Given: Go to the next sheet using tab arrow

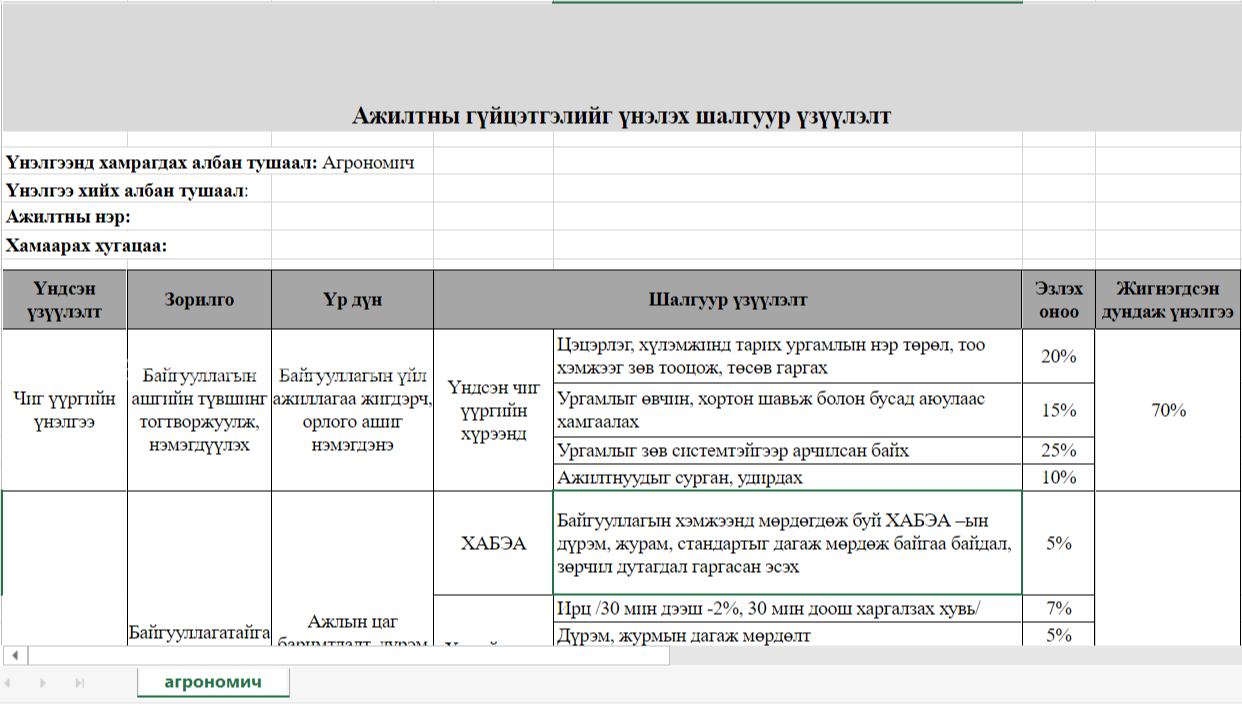Looking at the screenshot, I should 42,683.
